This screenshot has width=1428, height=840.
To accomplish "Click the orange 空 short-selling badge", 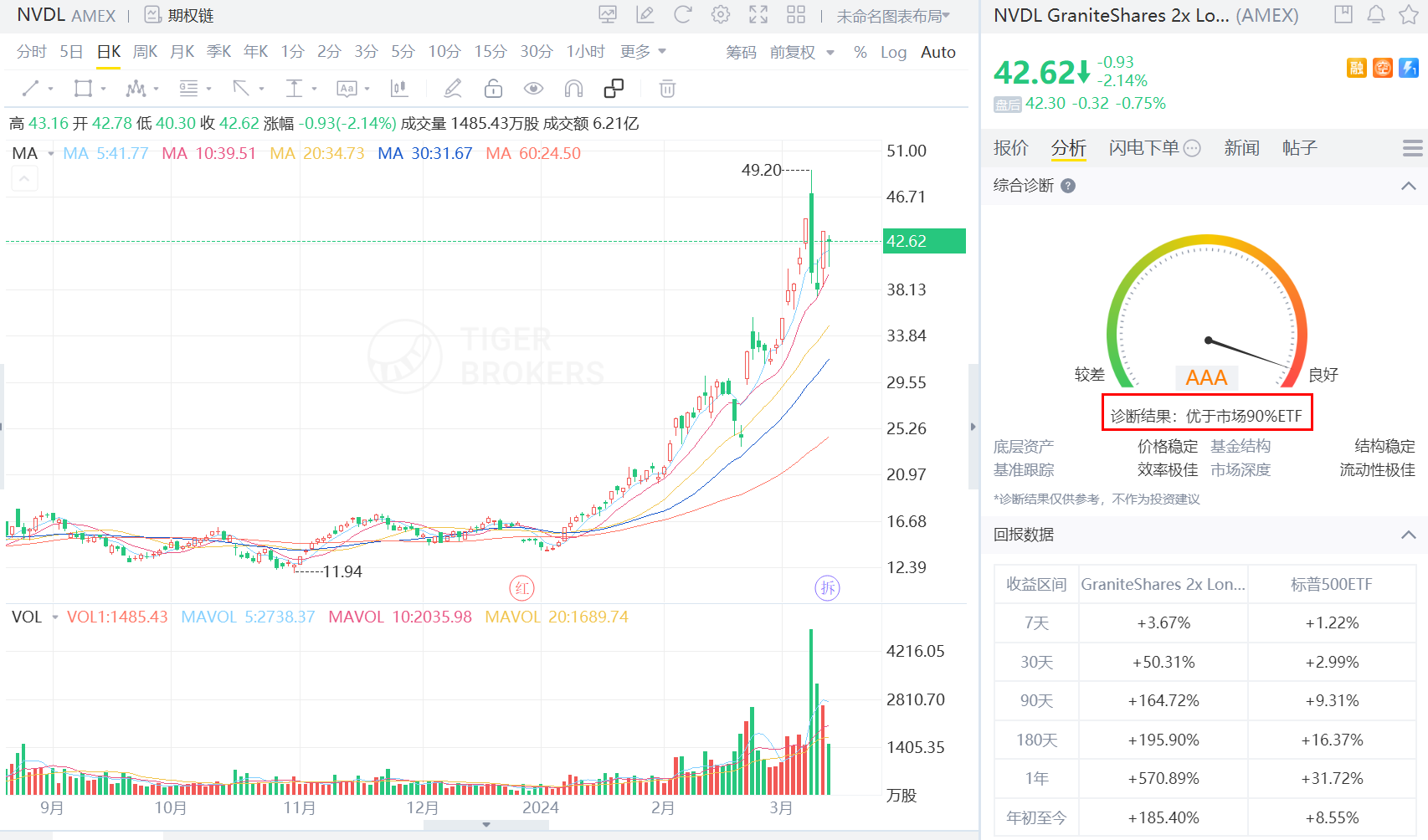I will [1383, 68].
